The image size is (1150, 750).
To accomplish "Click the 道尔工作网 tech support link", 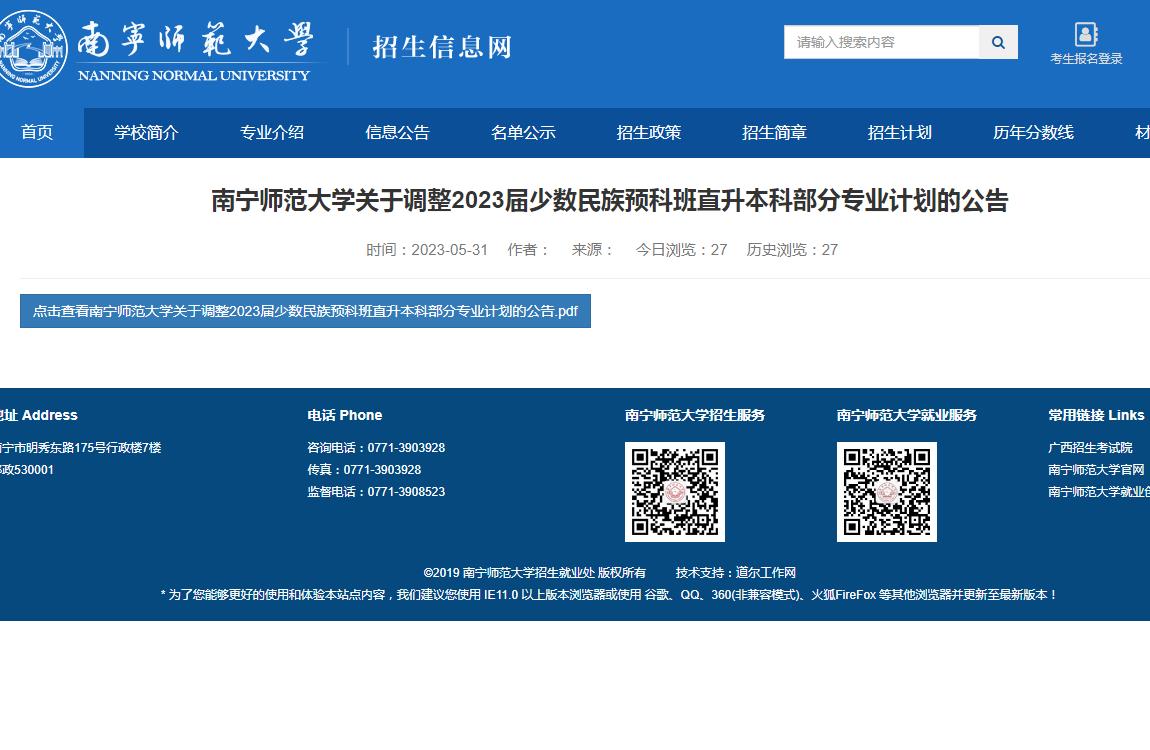I will point(766,573).
